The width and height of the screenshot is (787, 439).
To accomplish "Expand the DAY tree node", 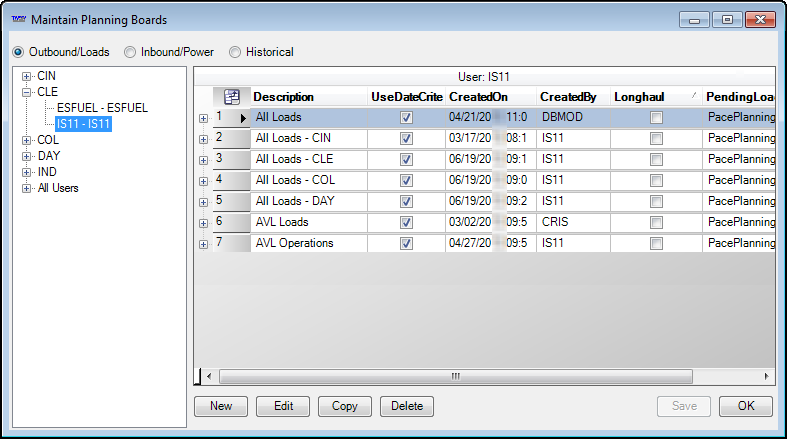I will tap(26, 157).
